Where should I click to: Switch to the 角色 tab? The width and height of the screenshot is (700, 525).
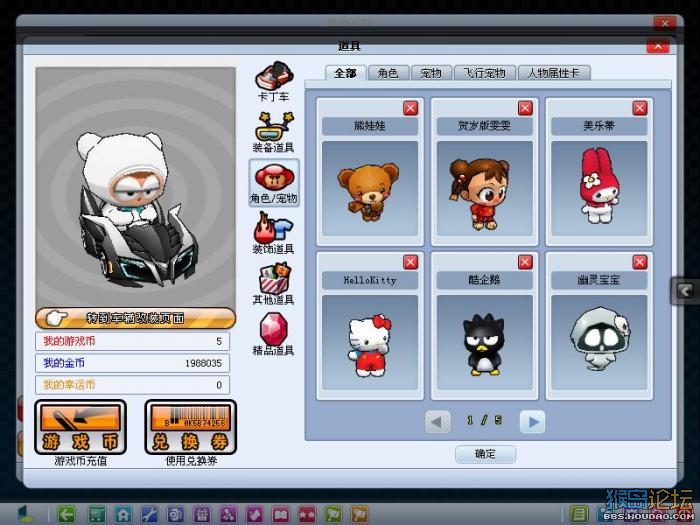388,73
